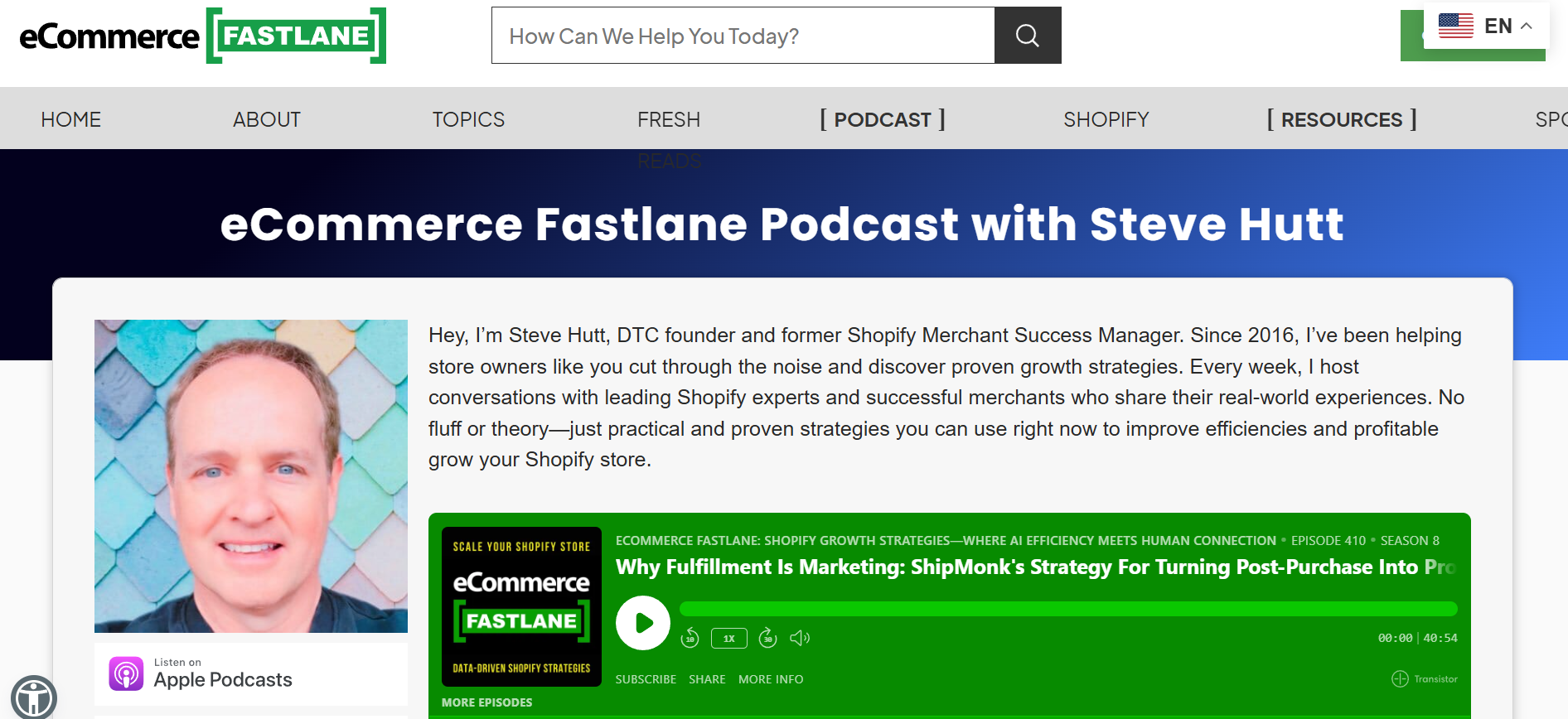The width and height of the screenshot is (1568, 719).
Task: Open the TOPICS menu item
Action: point(468,119)
